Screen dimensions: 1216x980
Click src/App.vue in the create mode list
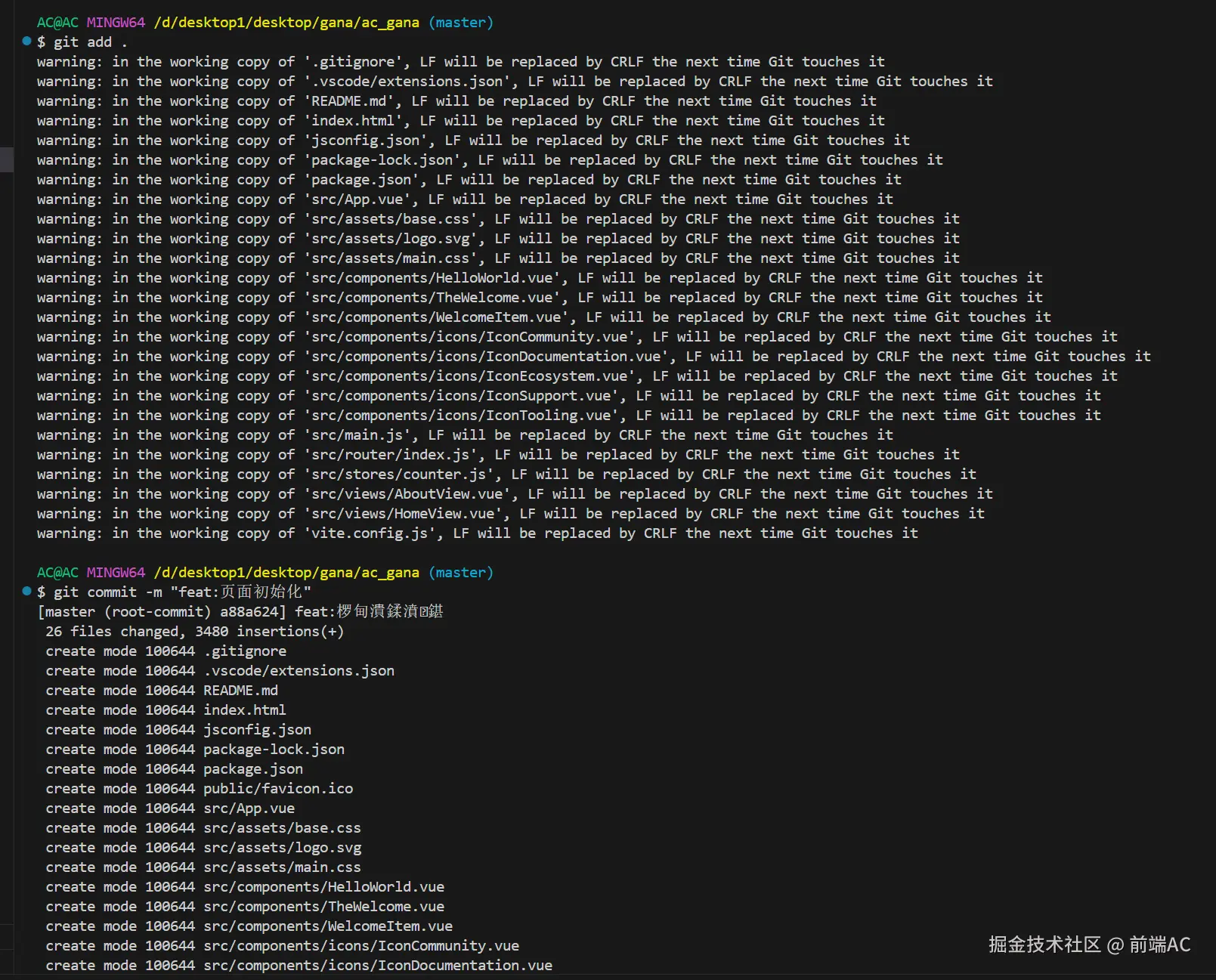[x=249, y=808]
